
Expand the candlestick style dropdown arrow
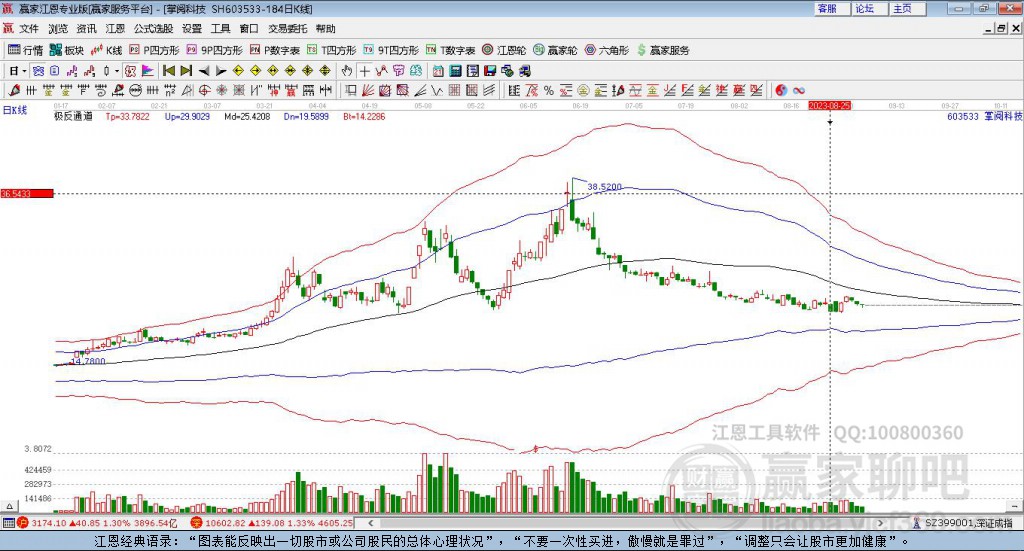tap(117, 71)
